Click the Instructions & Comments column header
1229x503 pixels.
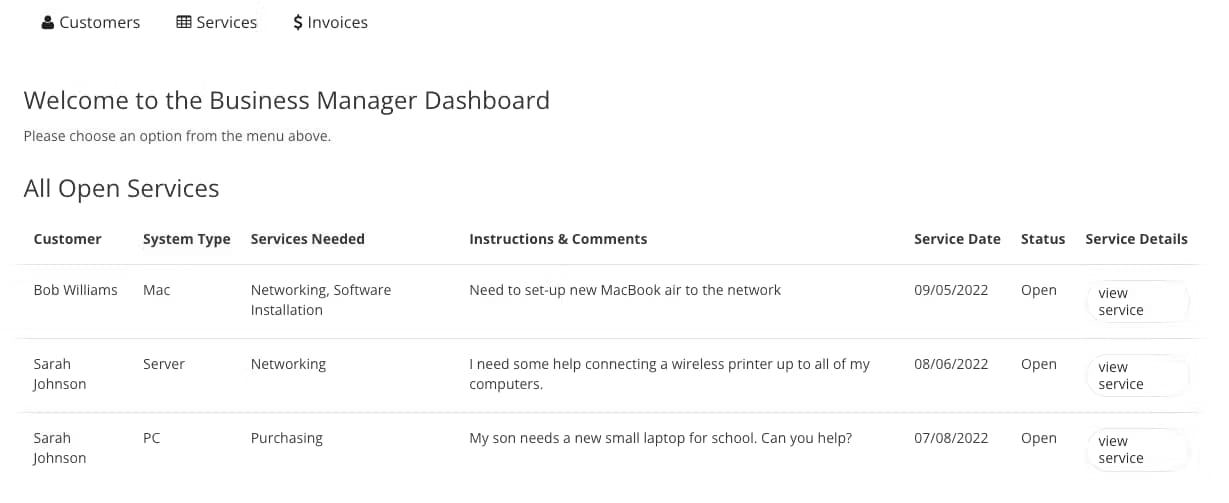(x=558, y=239)
